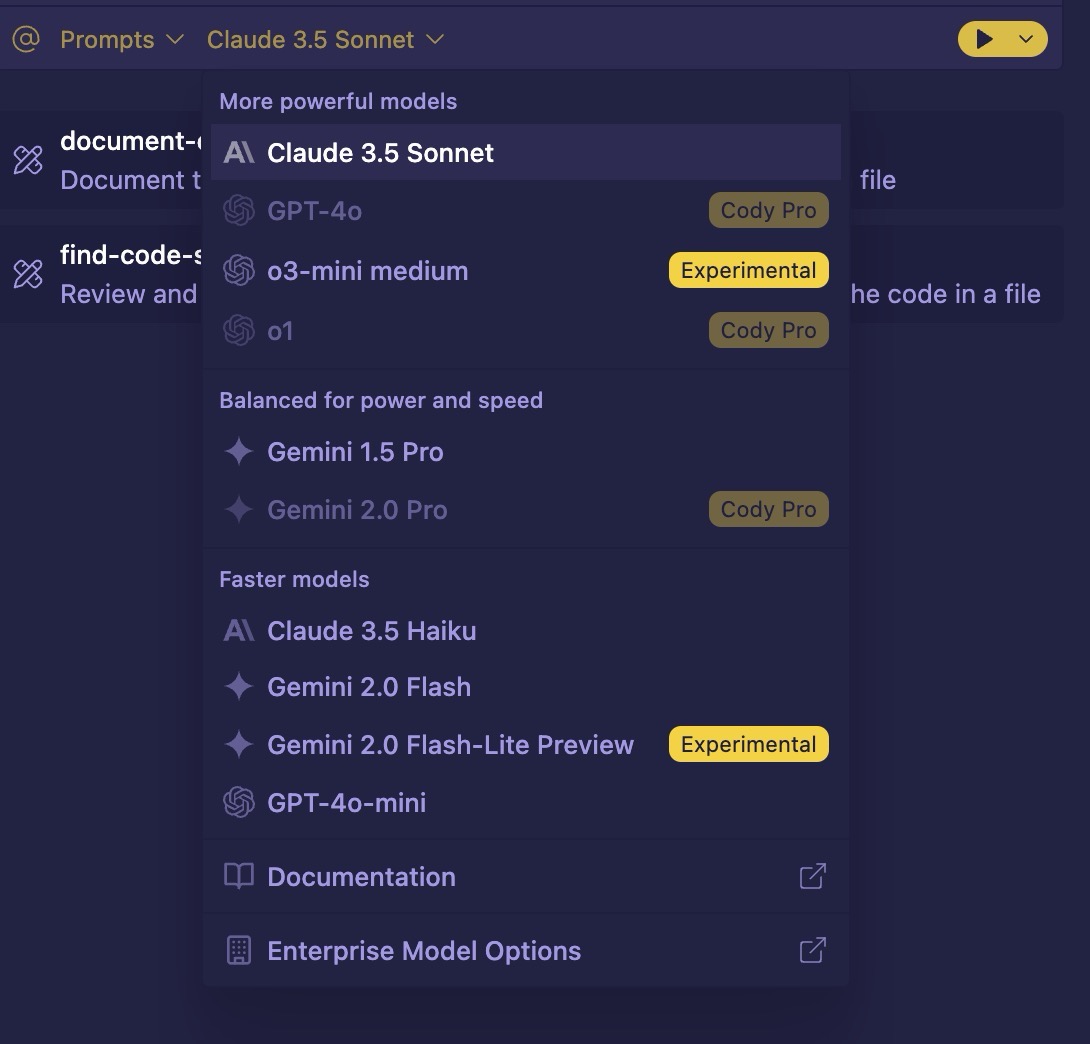Click the document-code prompt icon
The image size is (1090, 1044).
pyautogui.click(x=29, y=160)
